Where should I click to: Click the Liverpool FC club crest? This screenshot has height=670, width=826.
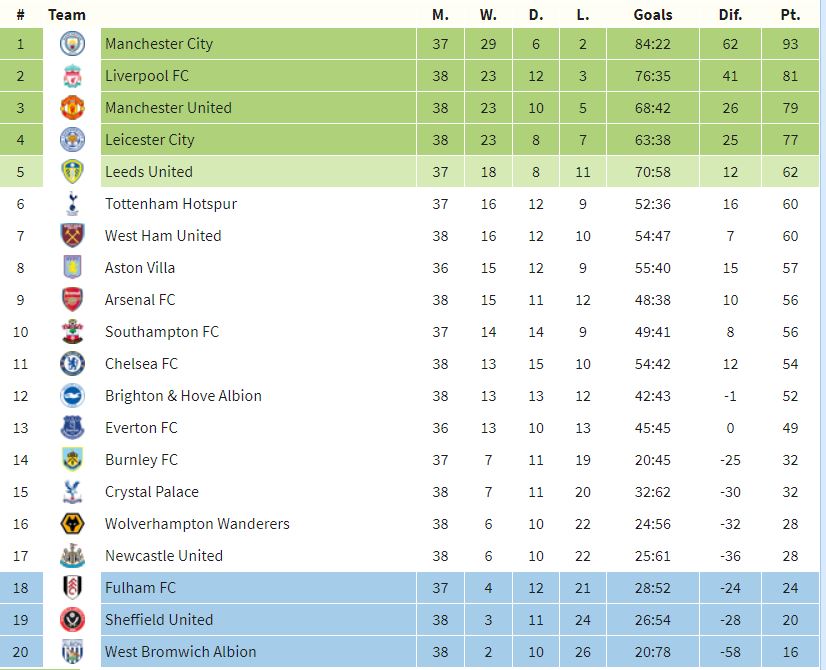pyautogui.click(x=72, y=76)
